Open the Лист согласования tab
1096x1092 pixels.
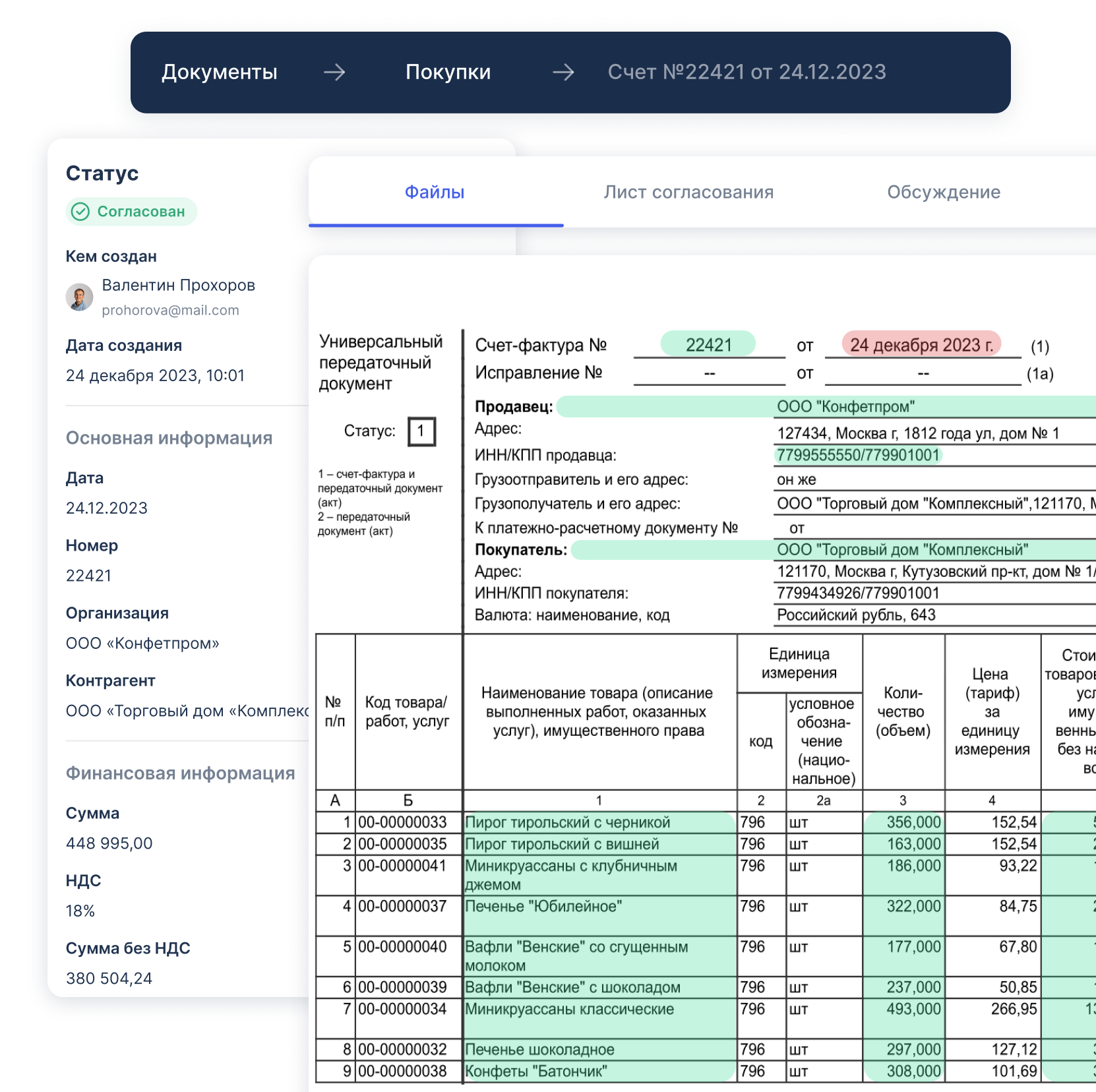(688, 193)
